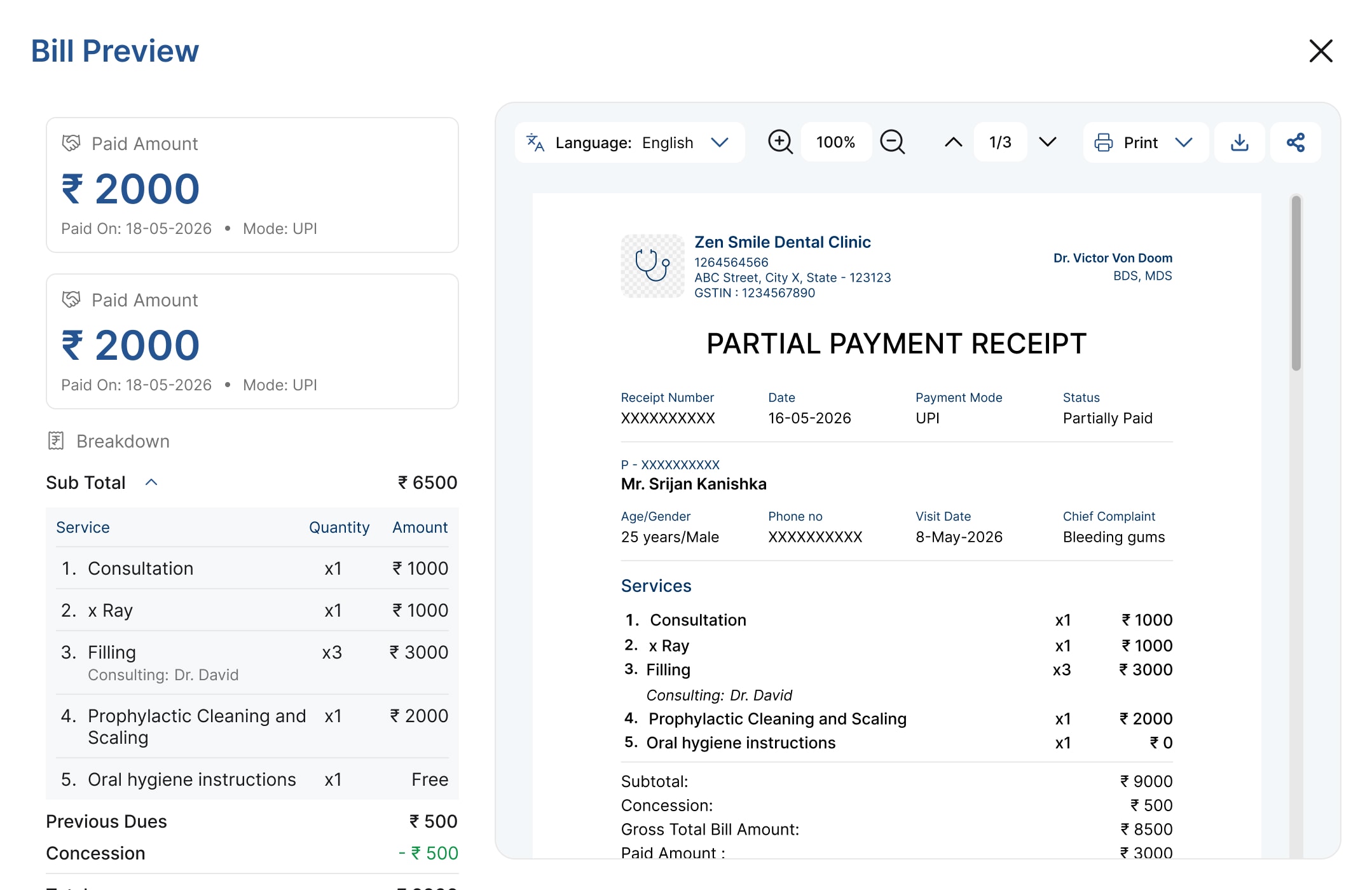The height and width of the screenshot is (890, 1372).
Task: Click the Receipt Number XXXXXXXXXX value
Action: pyautogui.click(x=668, y=418)
